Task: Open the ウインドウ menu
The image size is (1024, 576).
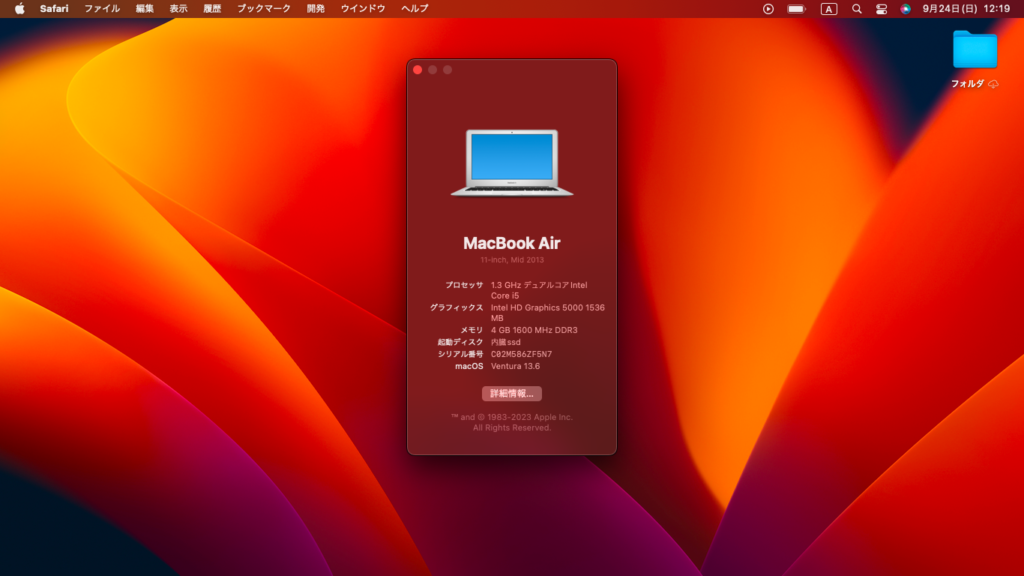Action: point(363,8)
